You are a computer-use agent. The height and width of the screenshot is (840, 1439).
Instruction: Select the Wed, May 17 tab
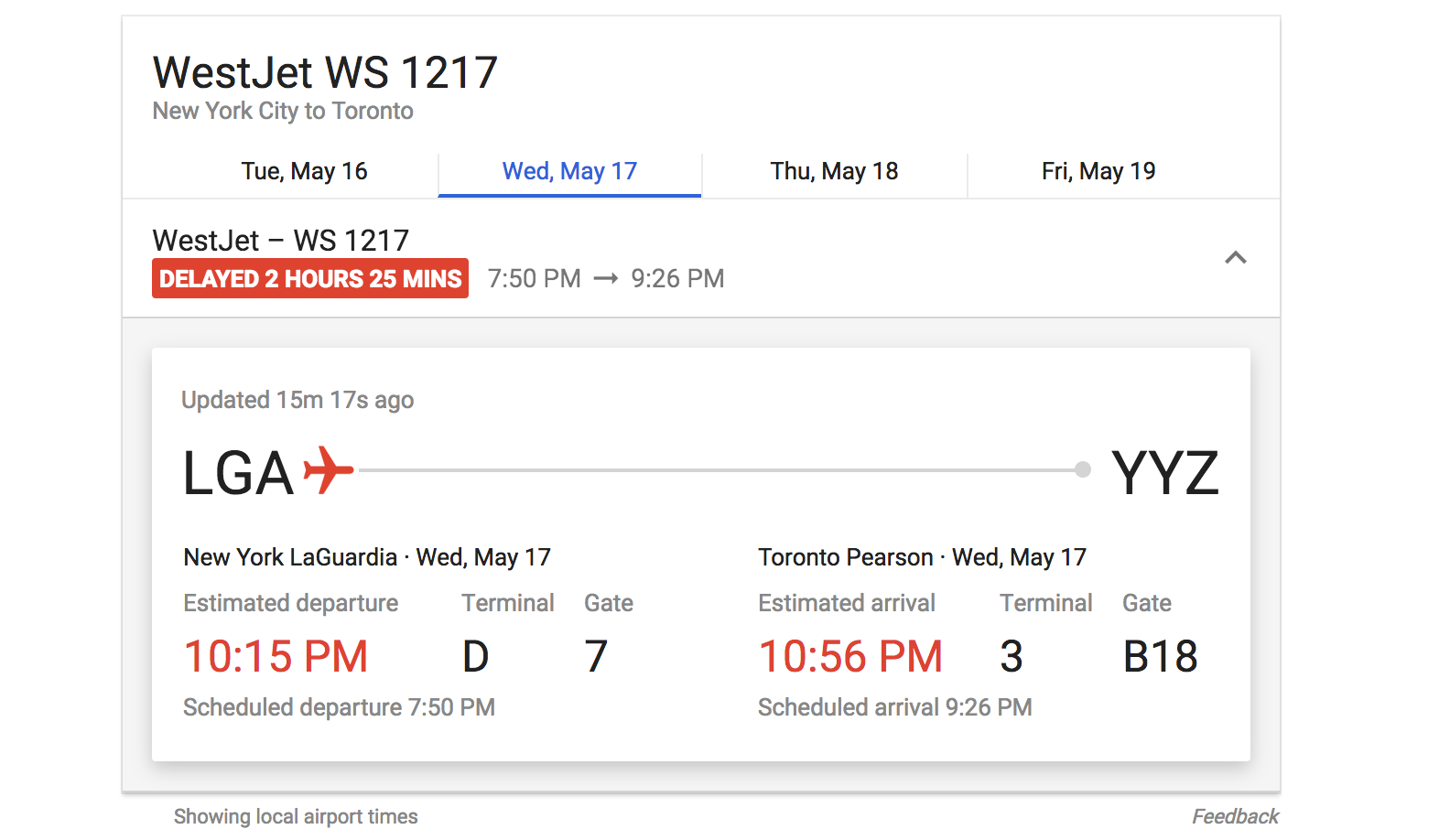coord(569,171)
